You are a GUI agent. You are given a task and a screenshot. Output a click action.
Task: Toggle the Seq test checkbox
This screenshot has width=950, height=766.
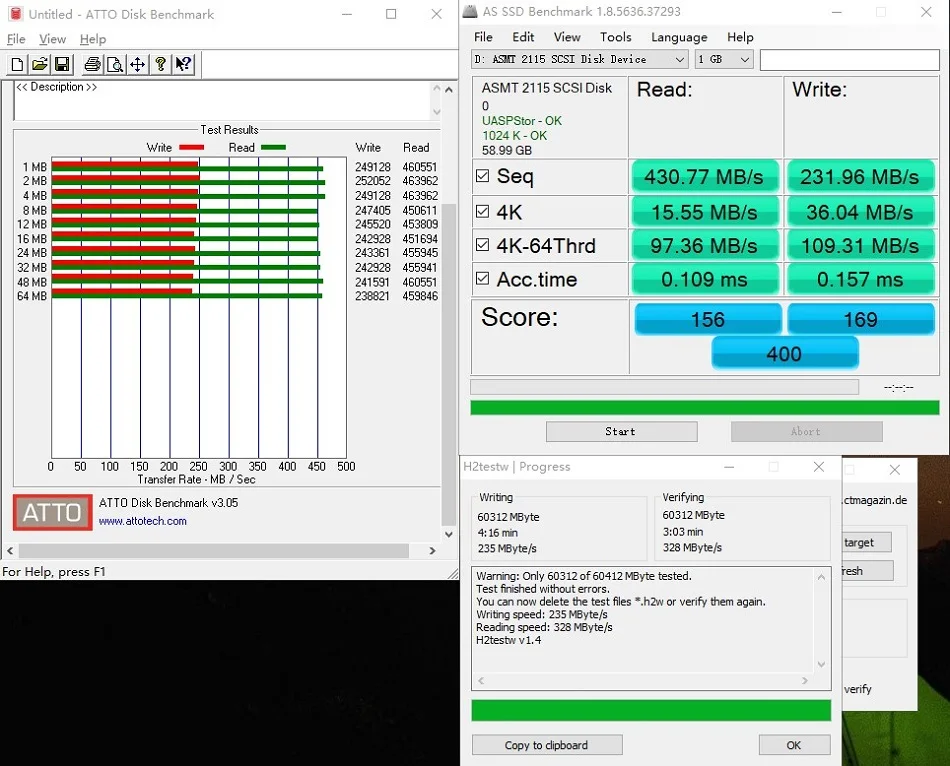(x=482, y=176)
